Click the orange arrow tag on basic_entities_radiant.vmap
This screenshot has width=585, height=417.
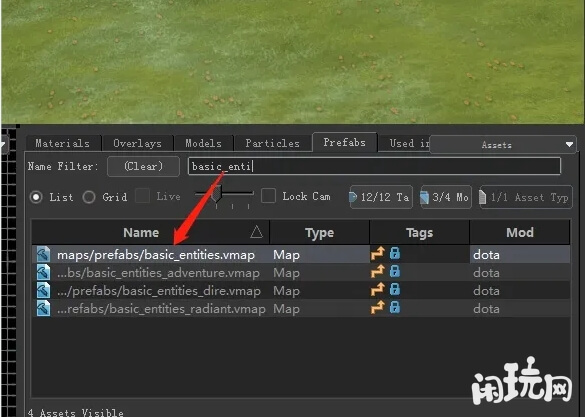tap(377, 308)
